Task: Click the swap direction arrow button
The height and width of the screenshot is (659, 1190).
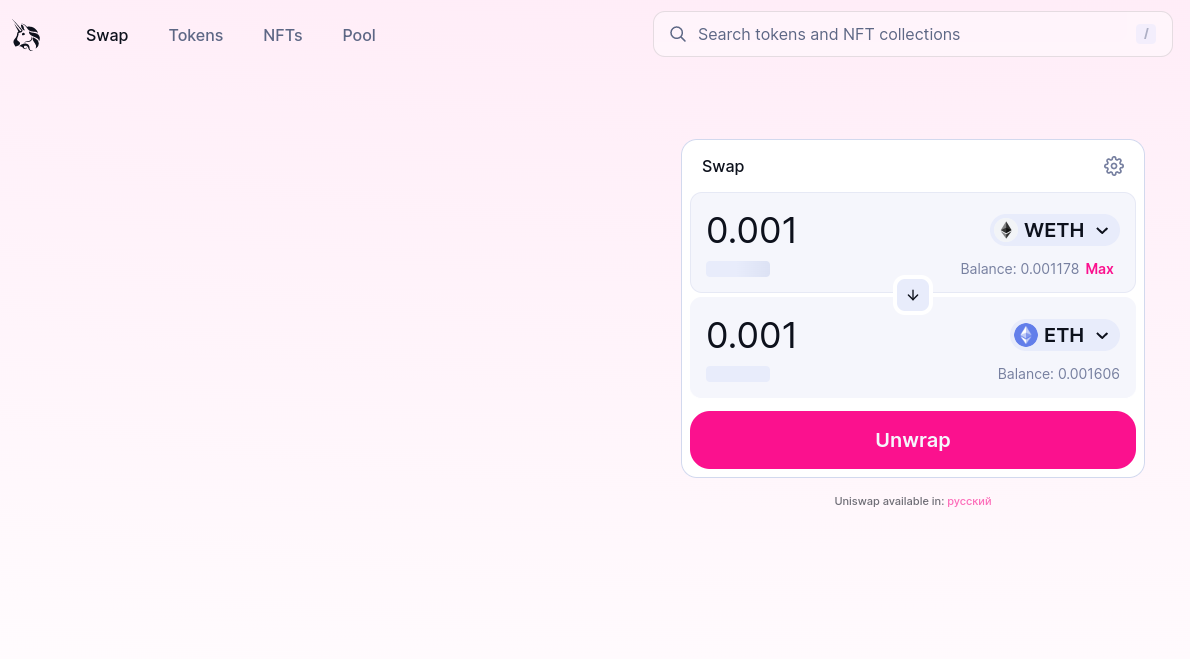Action: point(913,295)
